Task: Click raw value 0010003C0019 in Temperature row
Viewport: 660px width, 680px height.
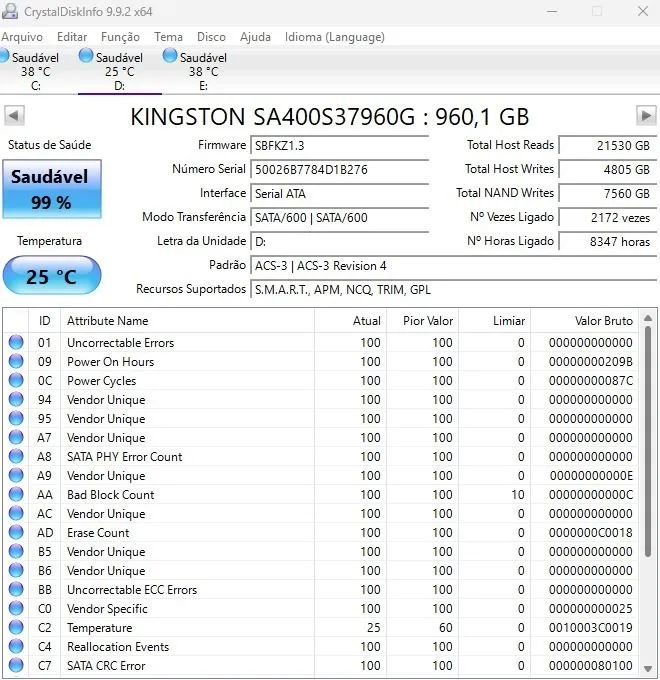Action: [591, 628]
